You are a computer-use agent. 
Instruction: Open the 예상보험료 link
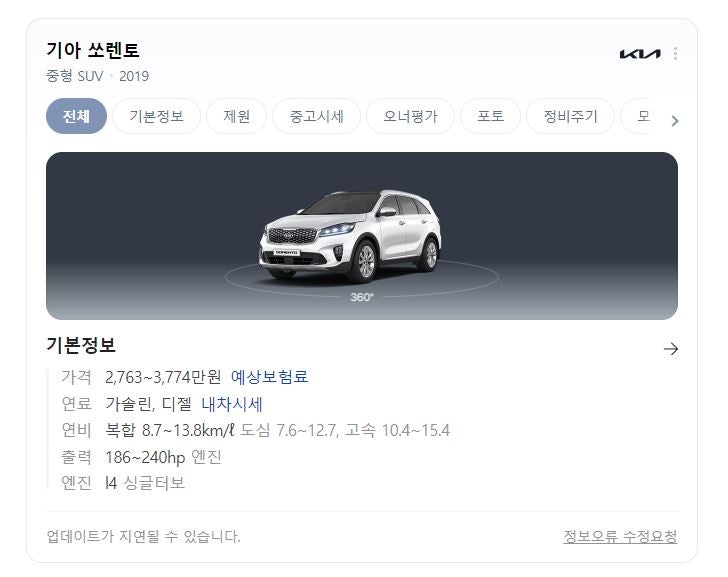269,376
